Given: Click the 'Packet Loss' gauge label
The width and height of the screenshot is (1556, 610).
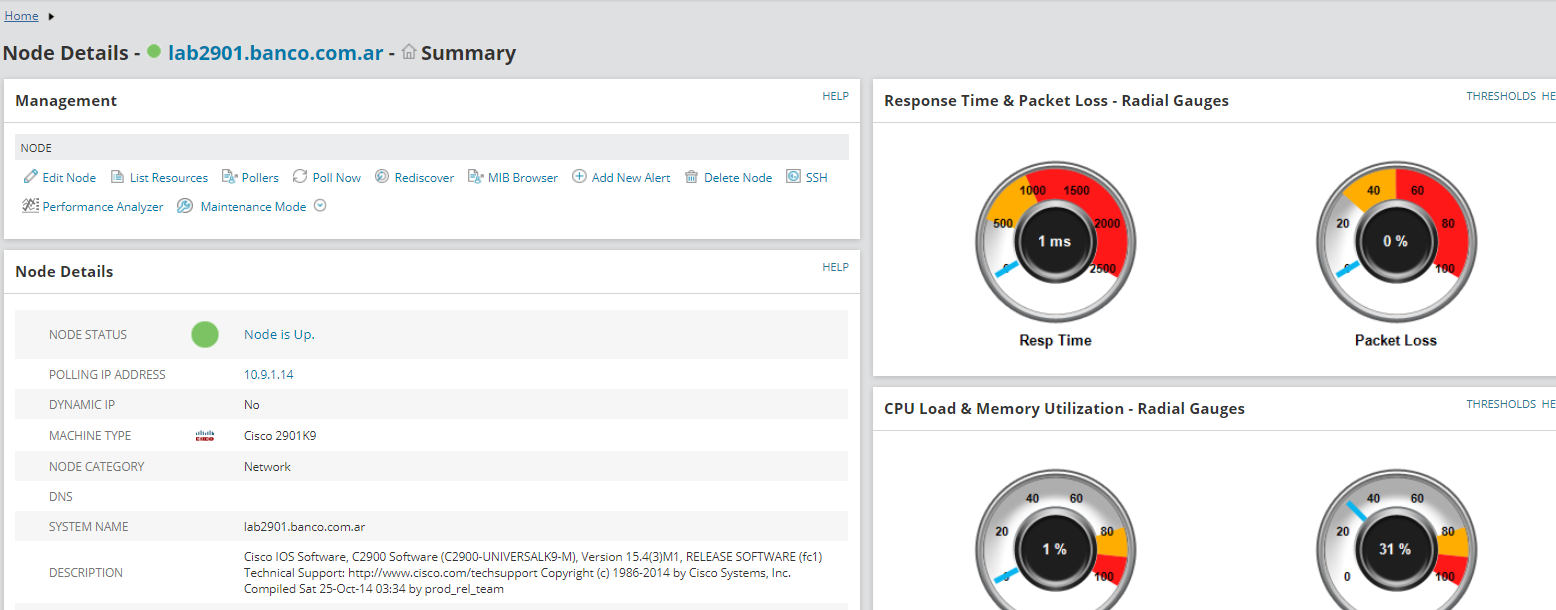Looking at the screenshot, I should (x=1396, y=341).
